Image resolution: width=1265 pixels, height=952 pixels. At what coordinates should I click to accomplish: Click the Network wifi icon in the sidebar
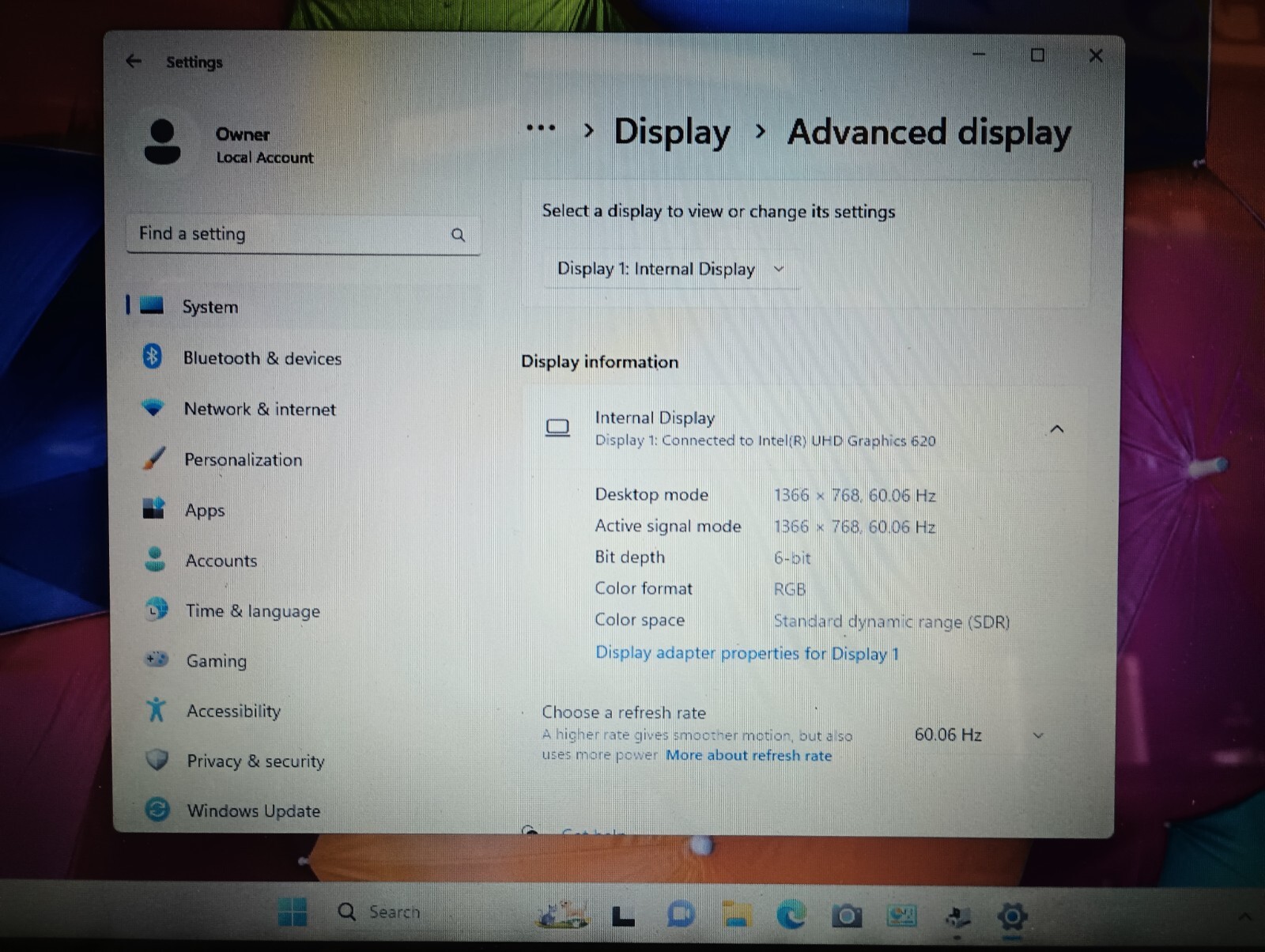point(153,408)
